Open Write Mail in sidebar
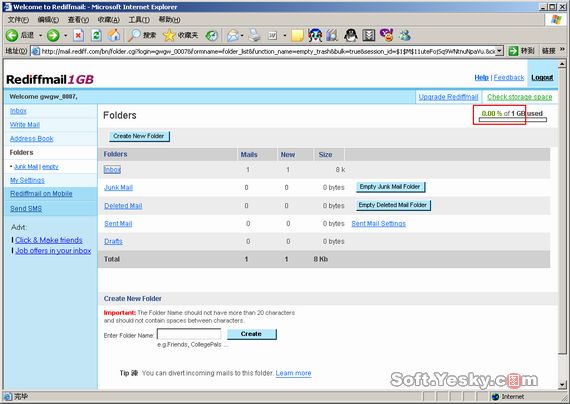Viewport: 570px width, 404px height. (x=25, y=125)
